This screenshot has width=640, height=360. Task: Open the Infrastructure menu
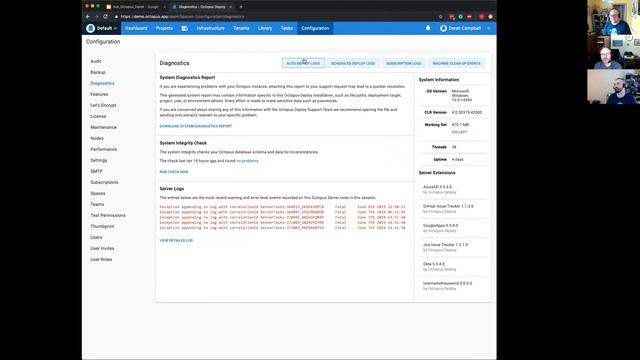click(211, 28)
